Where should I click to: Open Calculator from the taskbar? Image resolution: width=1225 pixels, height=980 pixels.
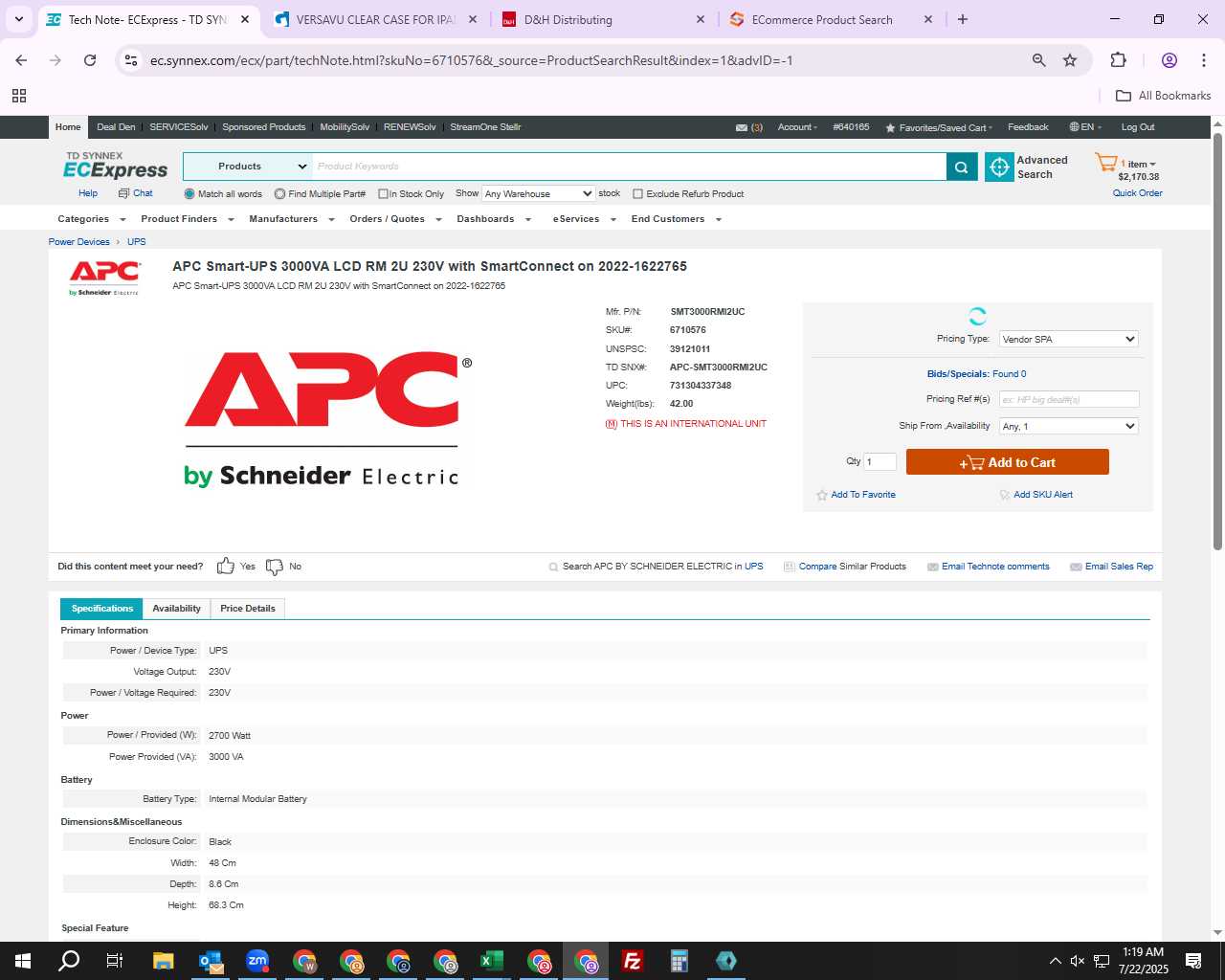(x=679, y=961)
